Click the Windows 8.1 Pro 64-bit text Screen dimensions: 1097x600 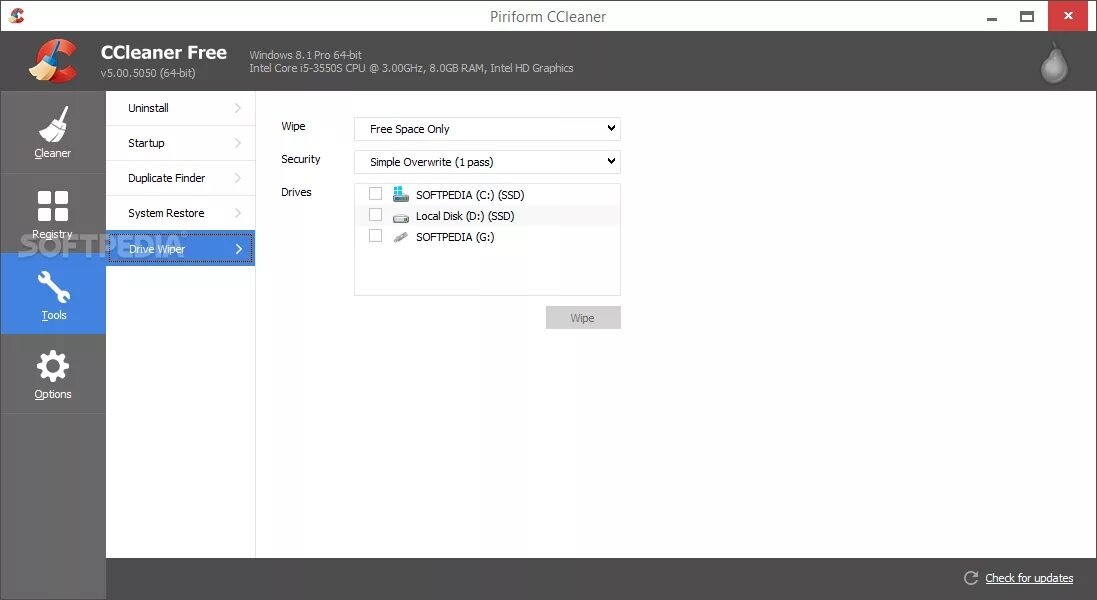pos(305,55)
